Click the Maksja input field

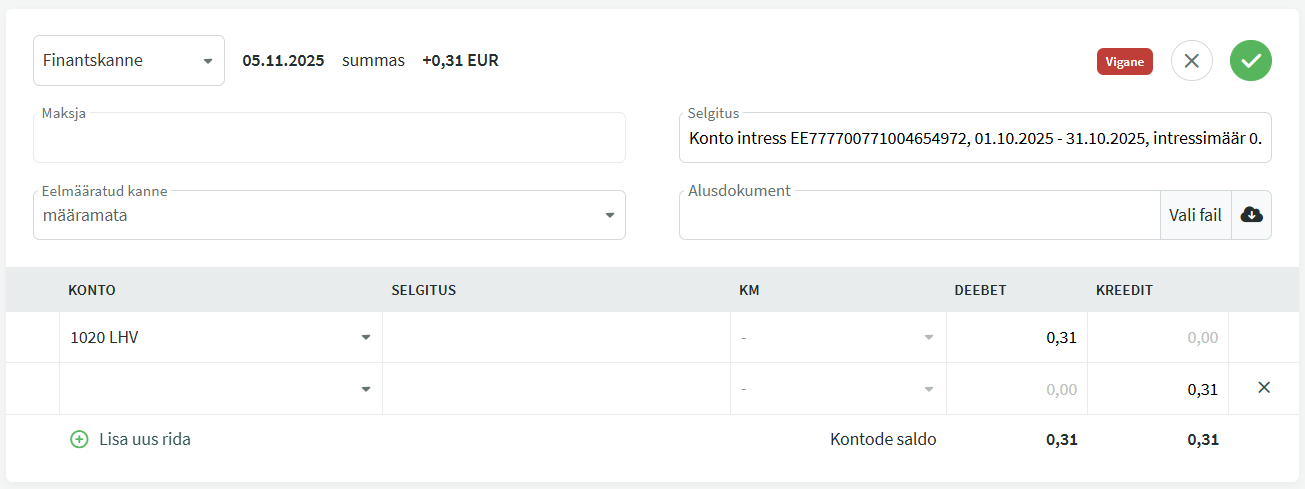click(x=329, y=139)
